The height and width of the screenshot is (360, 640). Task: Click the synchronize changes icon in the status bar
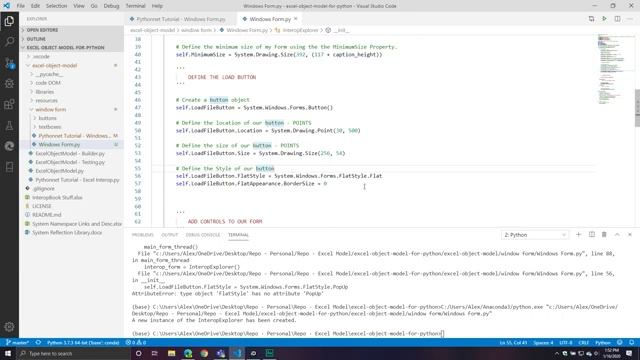pos(38,342)
